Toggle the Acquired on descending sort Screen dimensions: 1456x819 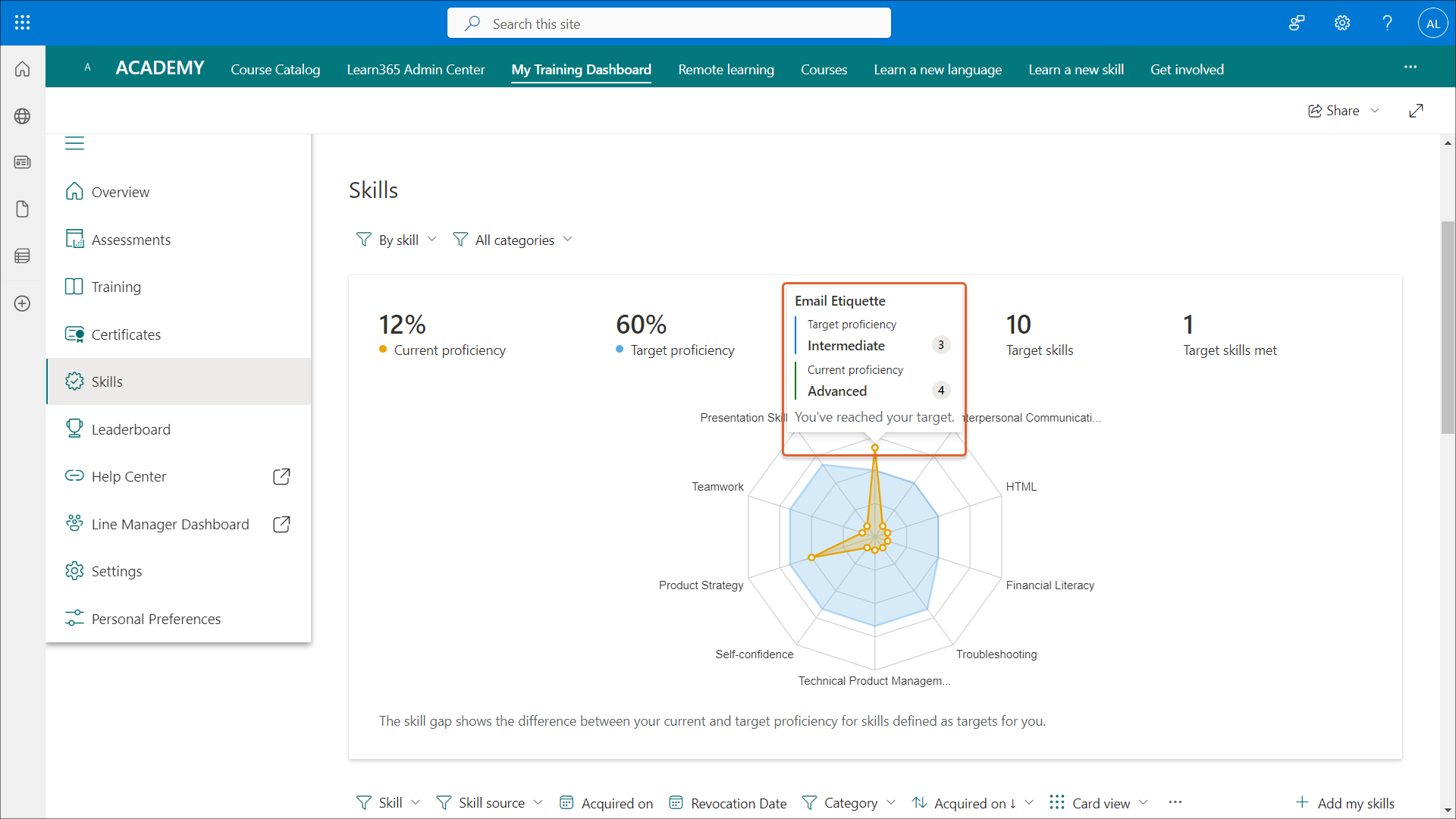click(972, 803)
